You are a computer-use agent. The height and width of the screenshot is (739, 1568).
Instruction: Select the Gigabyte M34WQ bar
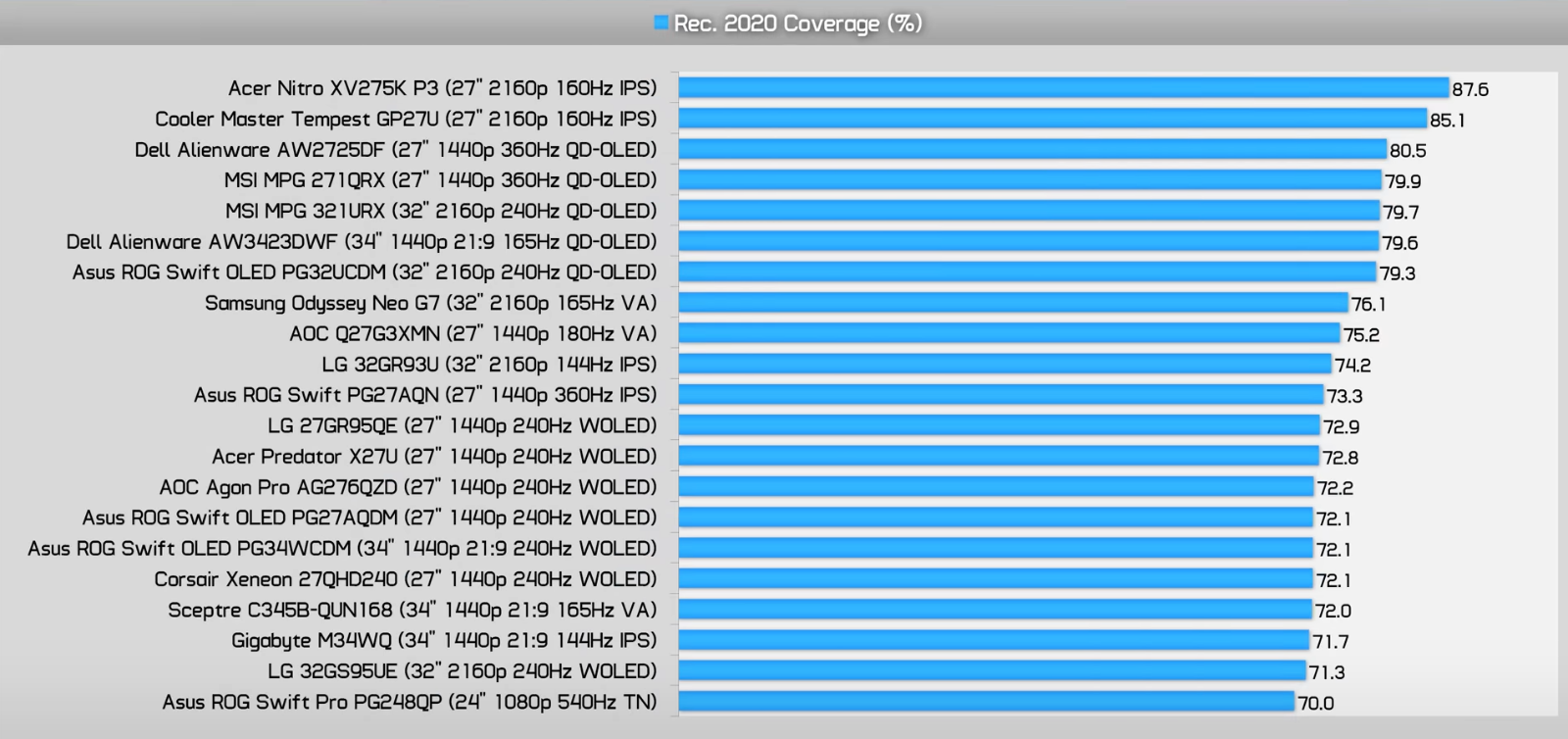pos(994,640)
